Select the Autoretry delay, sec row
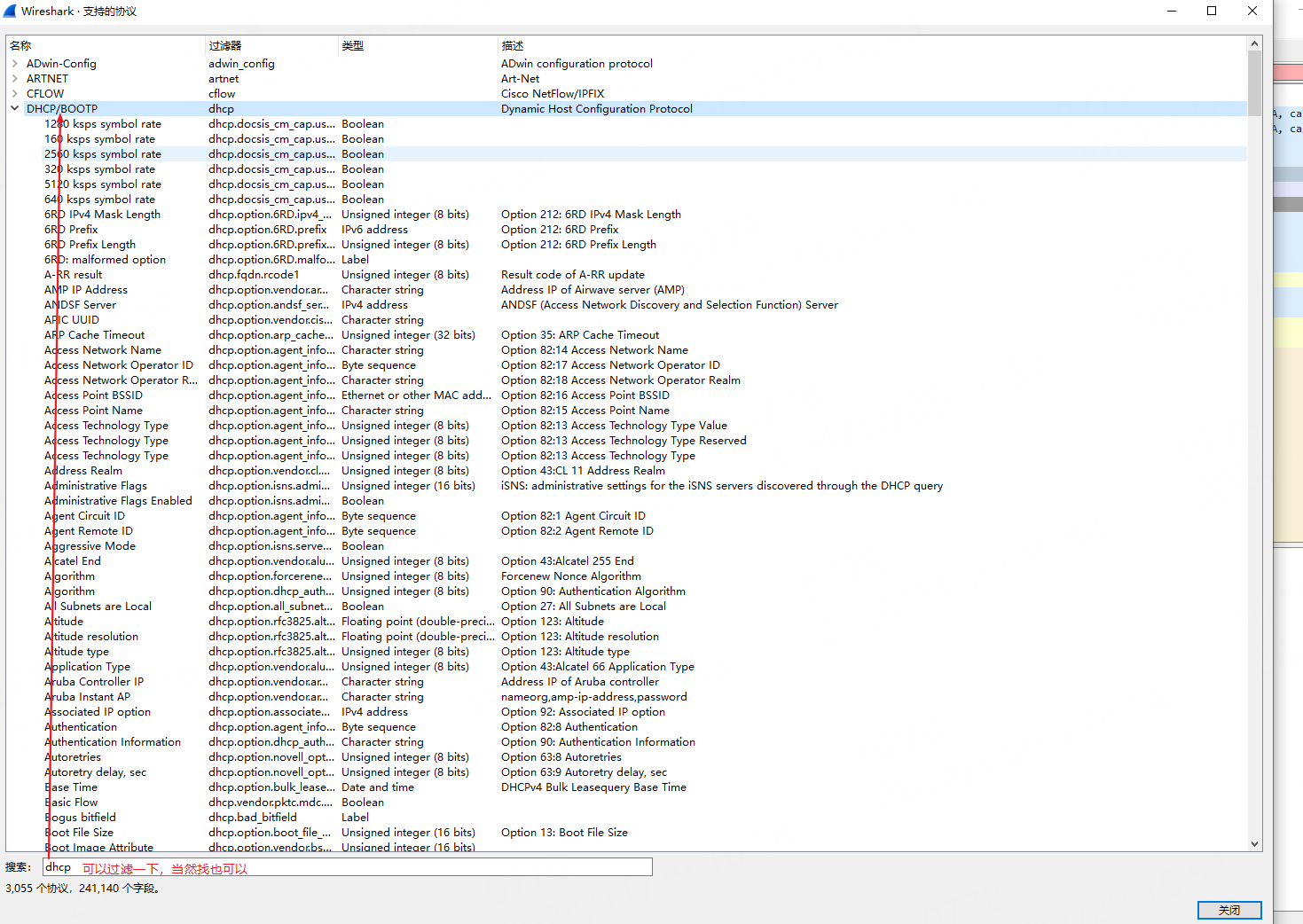This screenshot has width=1303, height=924. pyautogui.click(x=626, y=772)
